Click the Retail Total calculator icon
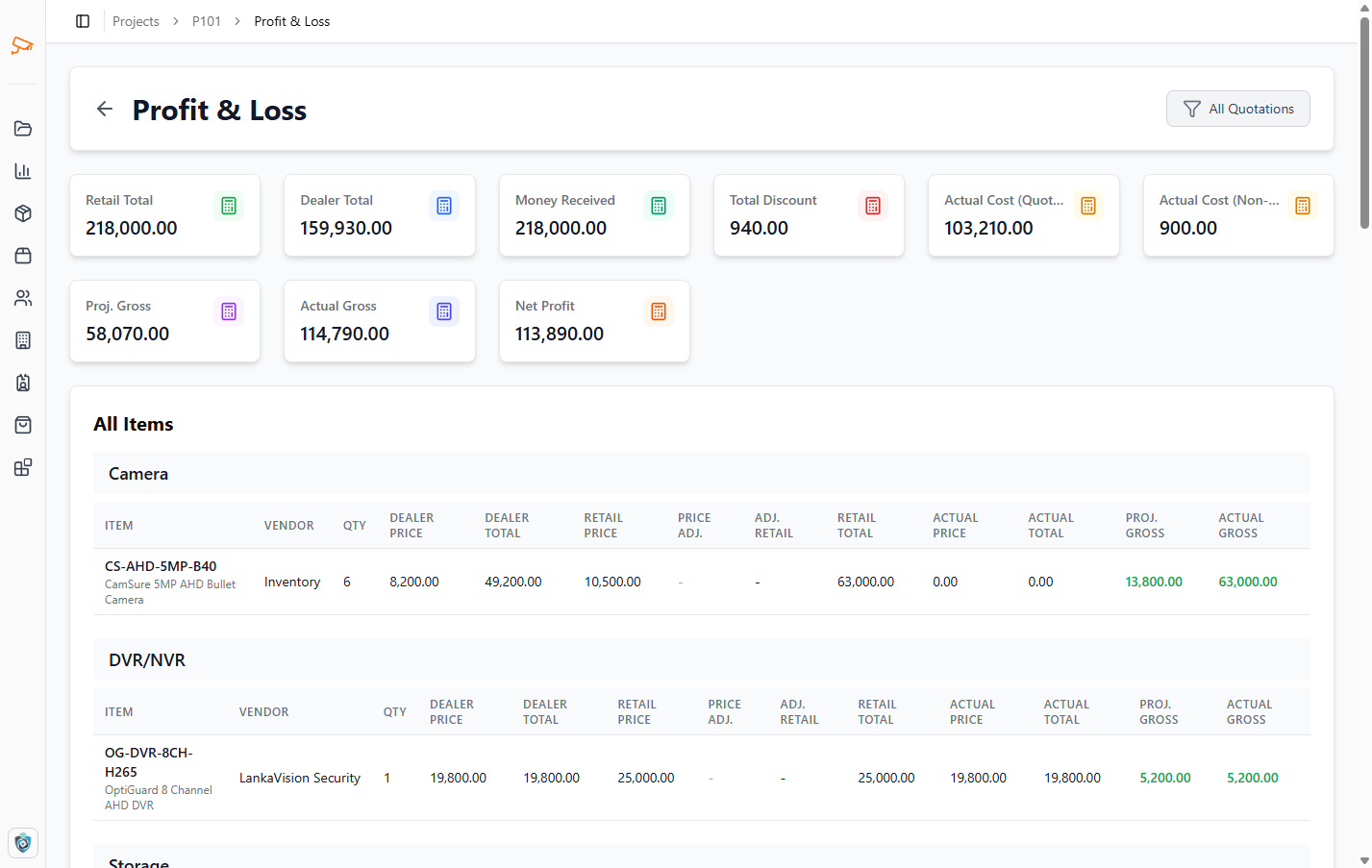The image size is (1372, 868). pyautogui.click(x=229, y=206)
